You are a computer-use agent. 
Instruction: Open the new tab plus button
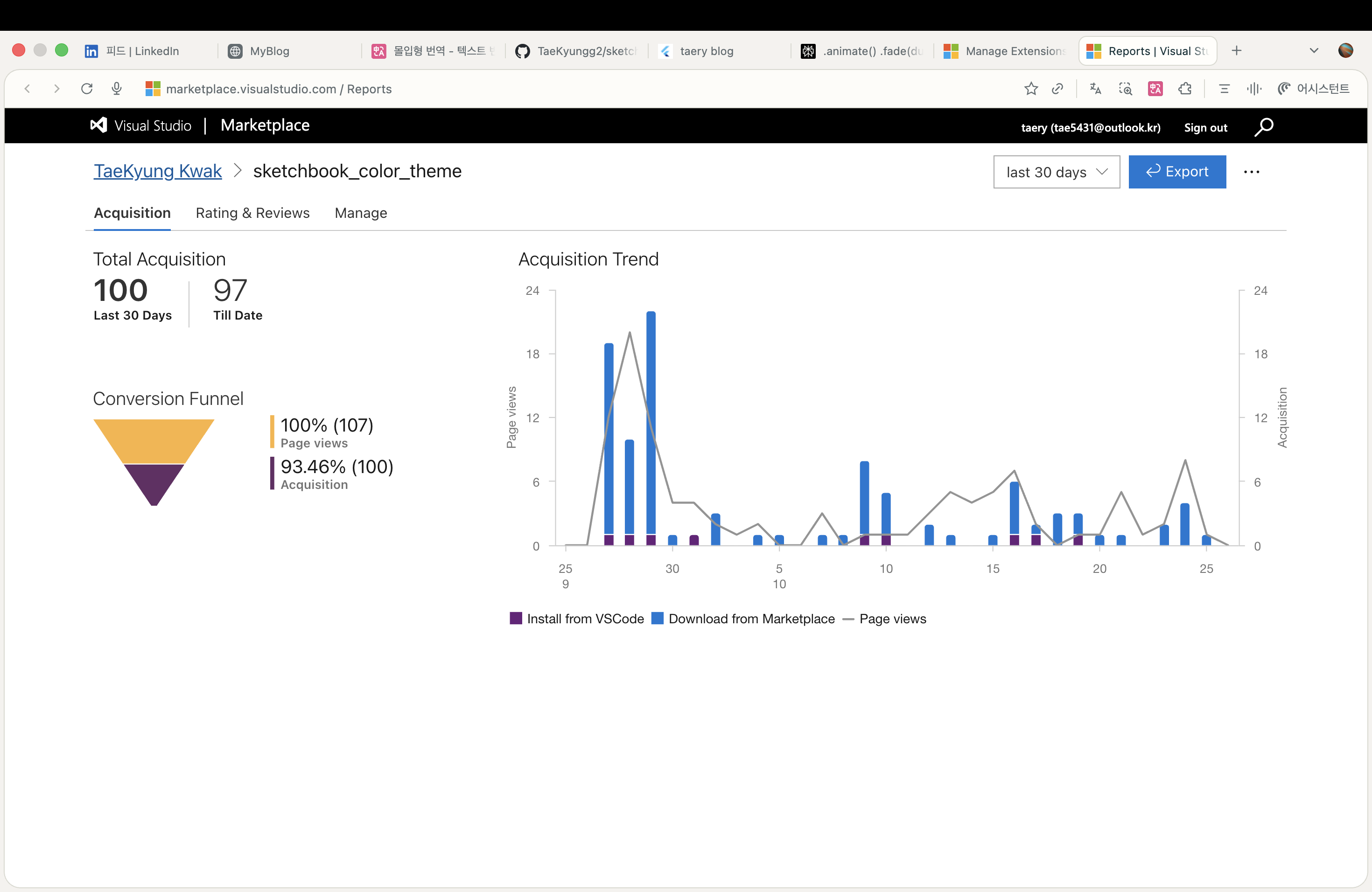pos(1237,51)
